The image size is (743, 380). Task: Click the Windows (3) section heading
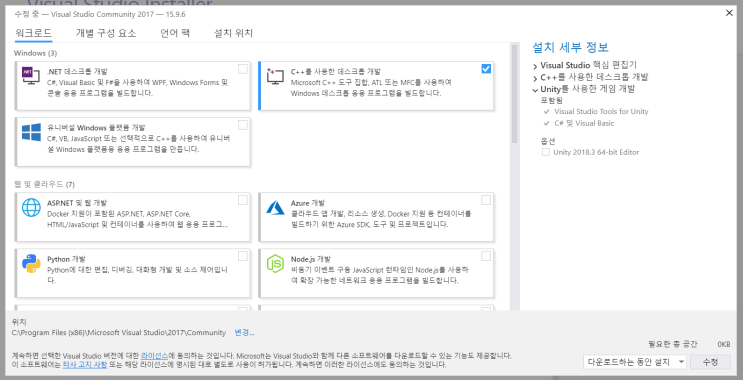[36, 53]
